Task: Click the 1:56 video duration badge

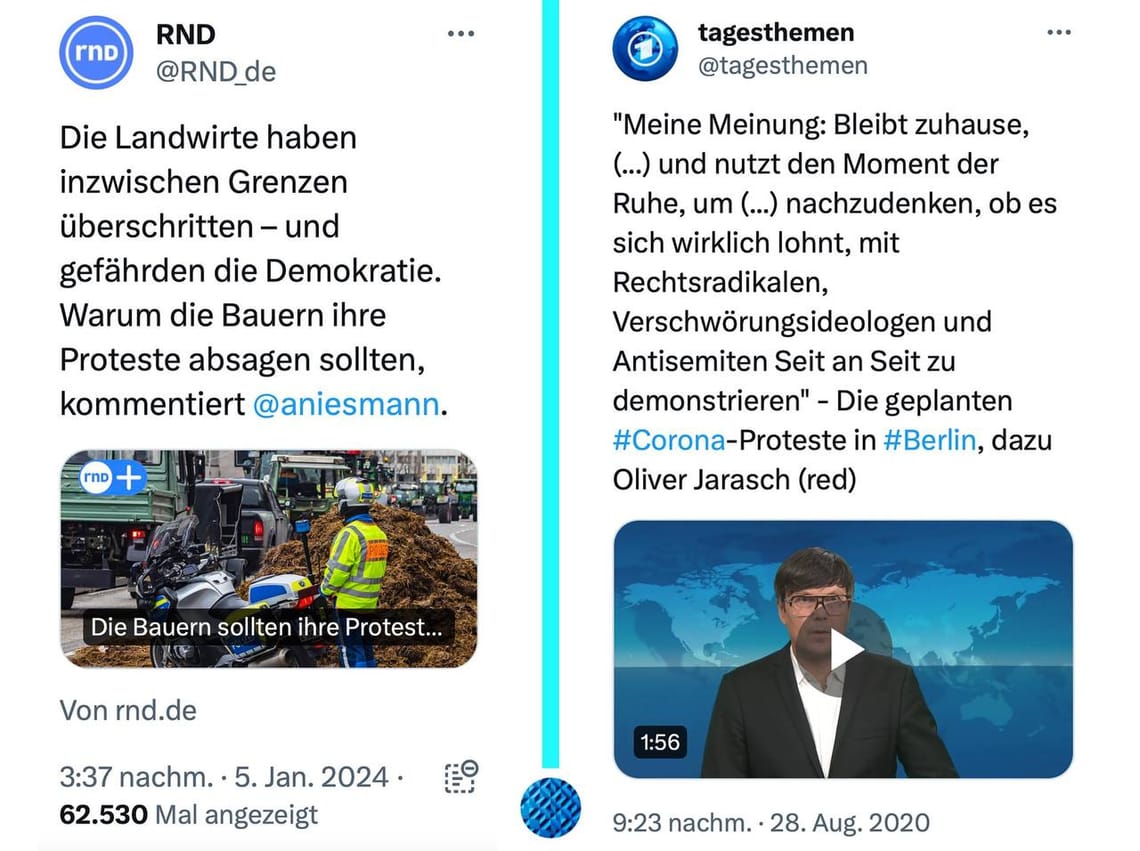Action: (662, 742)
